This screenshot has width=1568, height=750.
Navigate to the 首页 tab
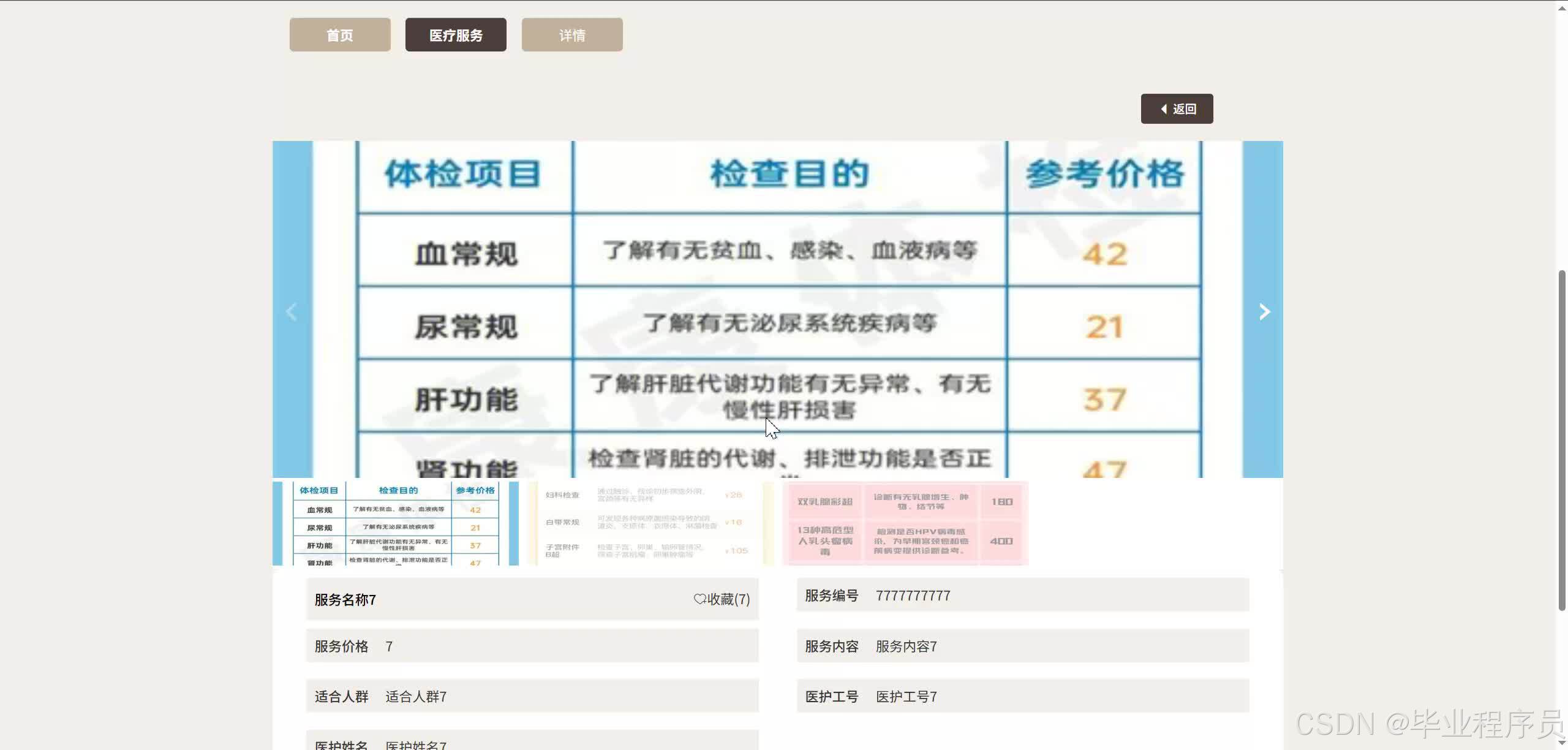[x=339, y=34]
